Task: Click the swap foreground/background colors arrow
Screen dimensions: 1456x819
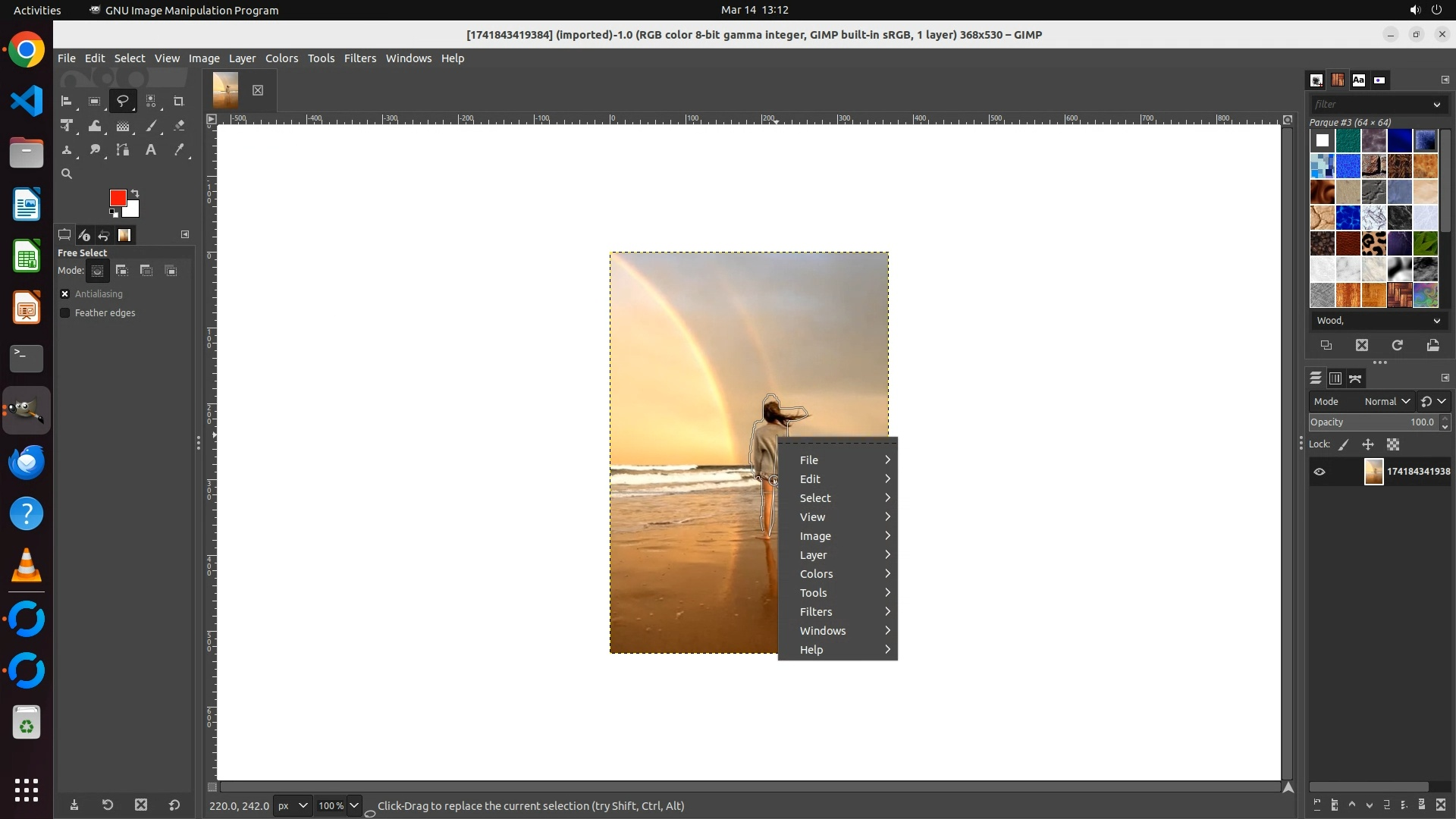Action: click(135, 193)
